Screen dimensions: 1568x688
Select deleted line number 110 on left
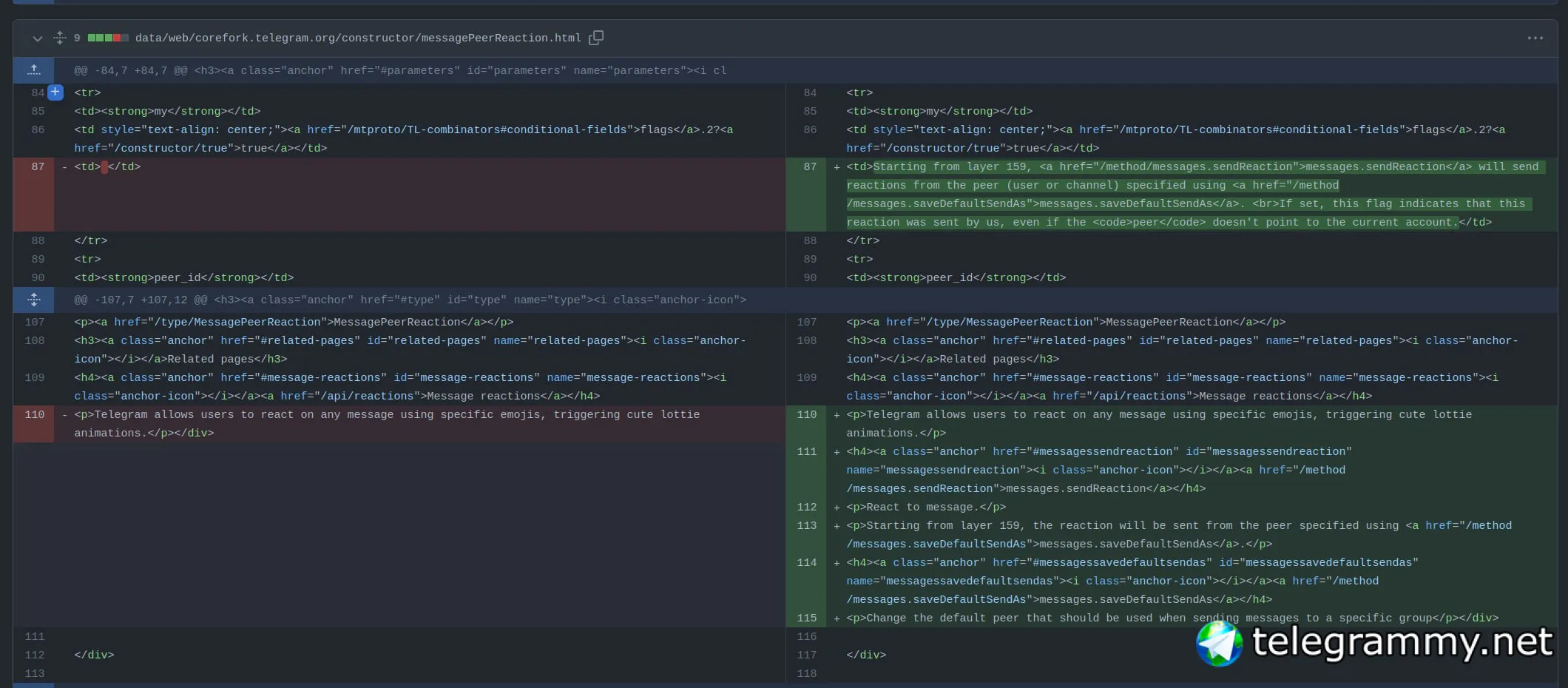tap(35, 415)
